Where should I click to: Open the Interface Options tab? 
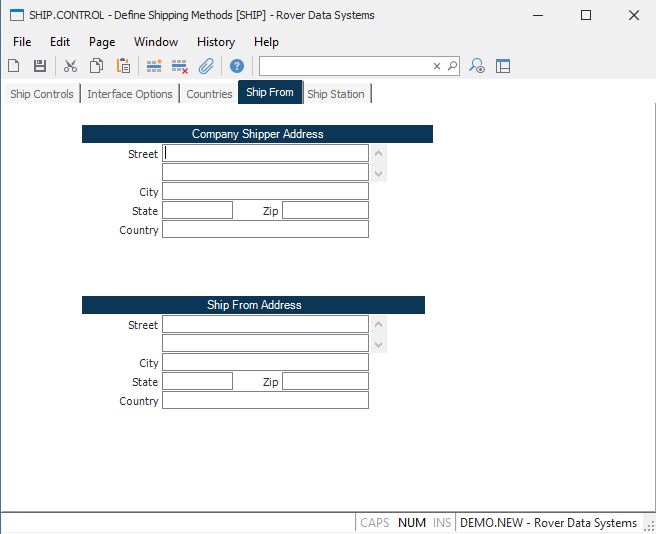[130, 94]
